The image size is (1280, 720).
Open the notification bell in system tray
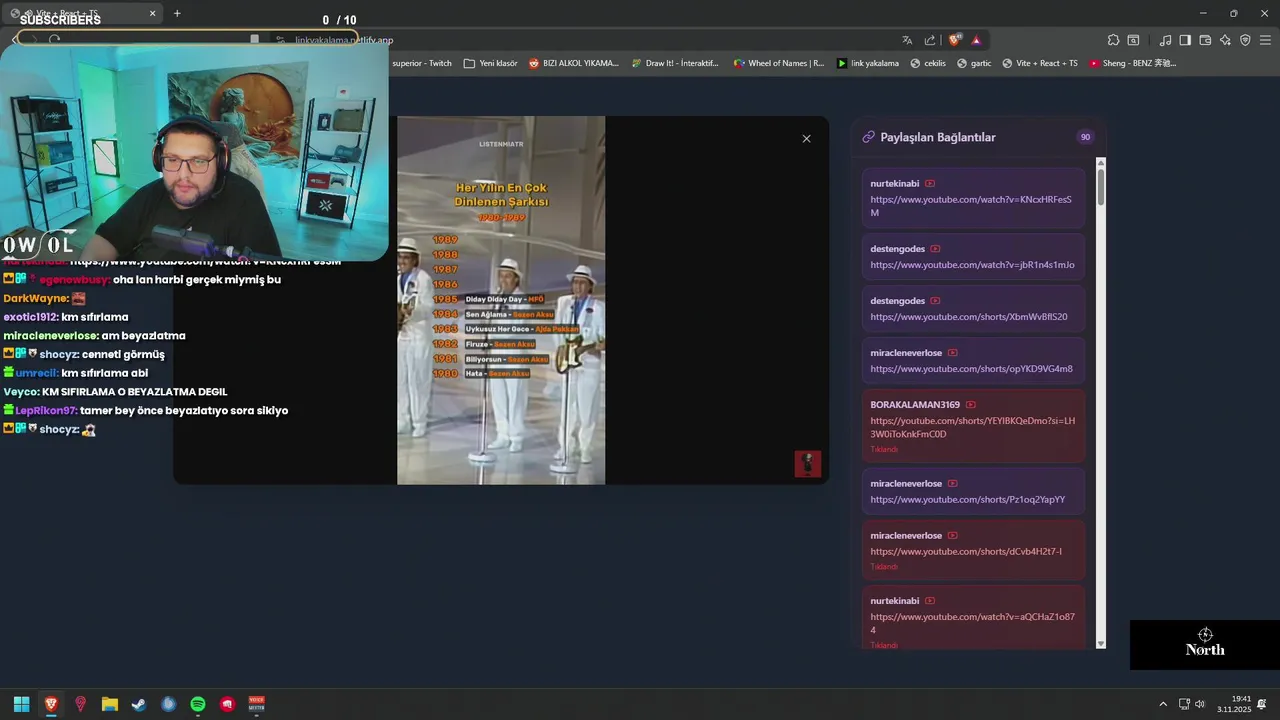tap(1263, 704)
